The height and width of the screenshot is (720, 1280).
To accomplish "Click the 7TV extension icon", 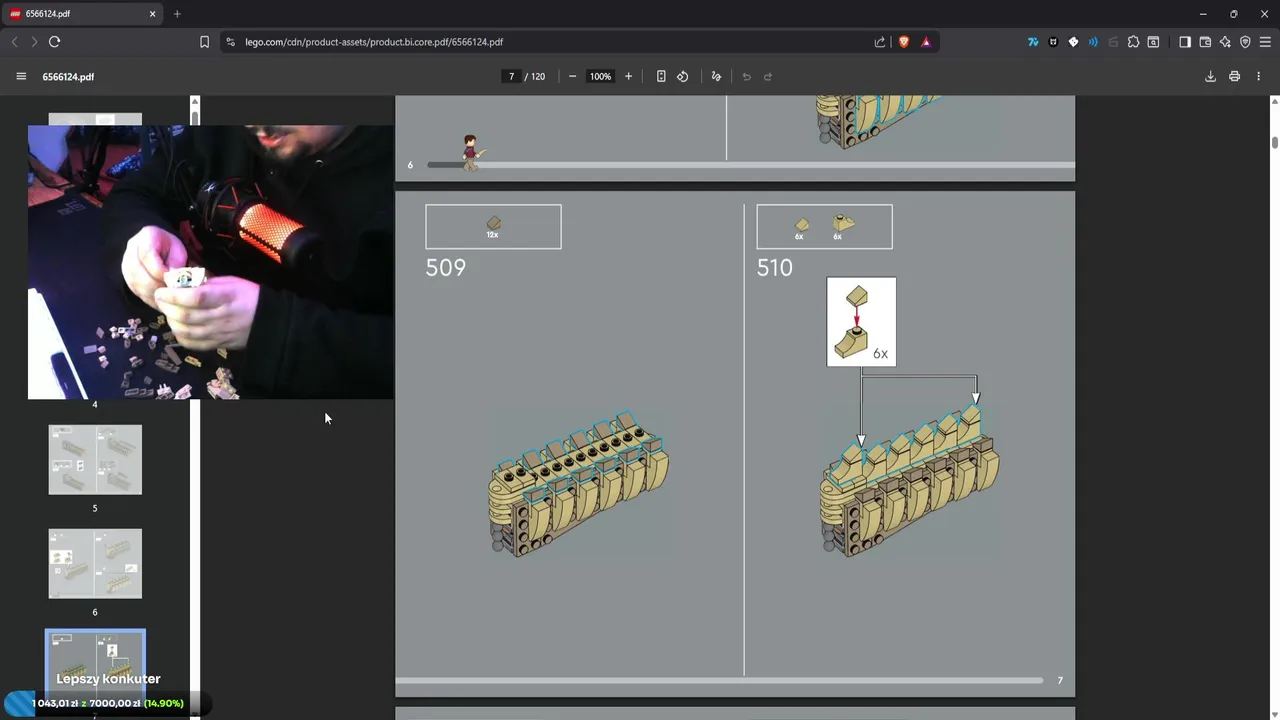I will point(1033,42).
